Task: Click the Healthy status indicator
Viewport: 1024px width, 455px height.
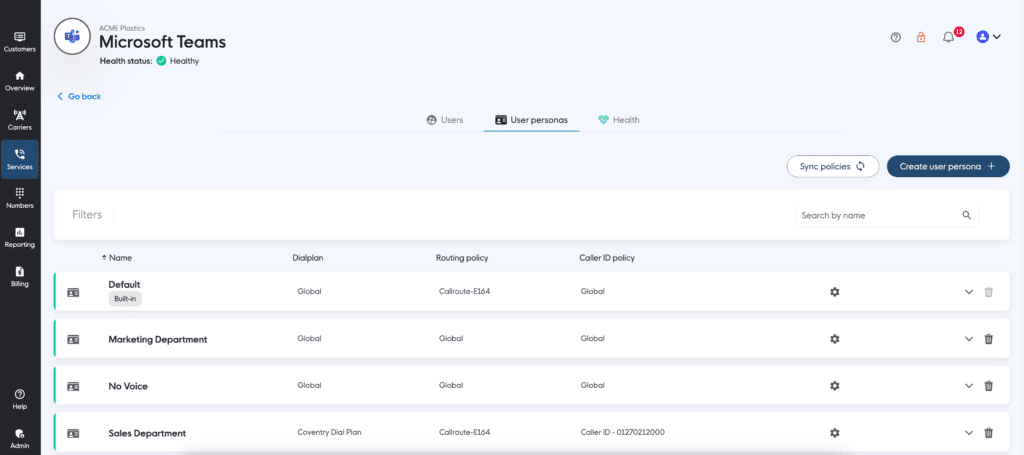Action: click(x=178, y=61)
